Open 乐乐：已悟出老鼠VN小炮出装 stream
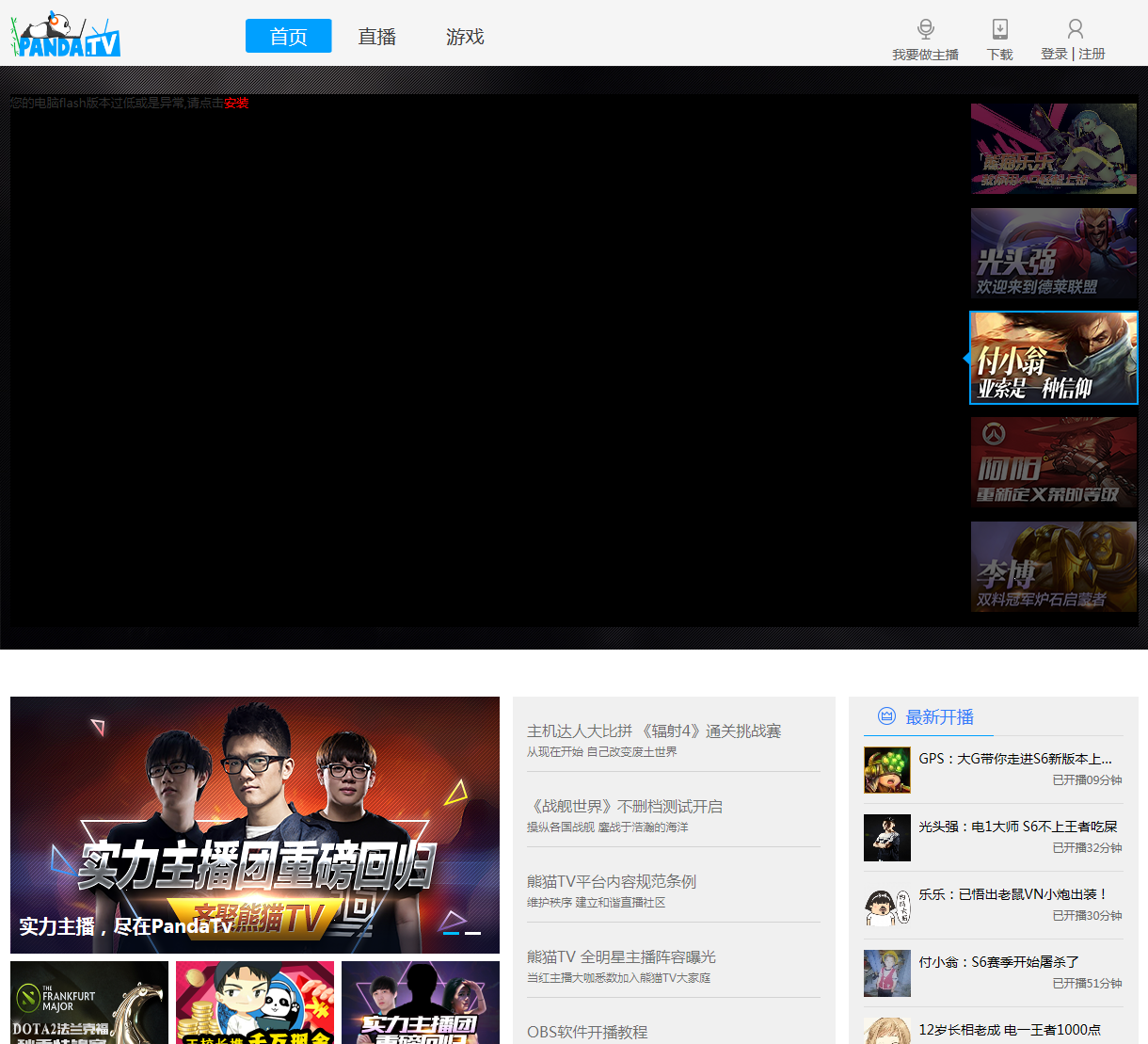 [1013, 894]
